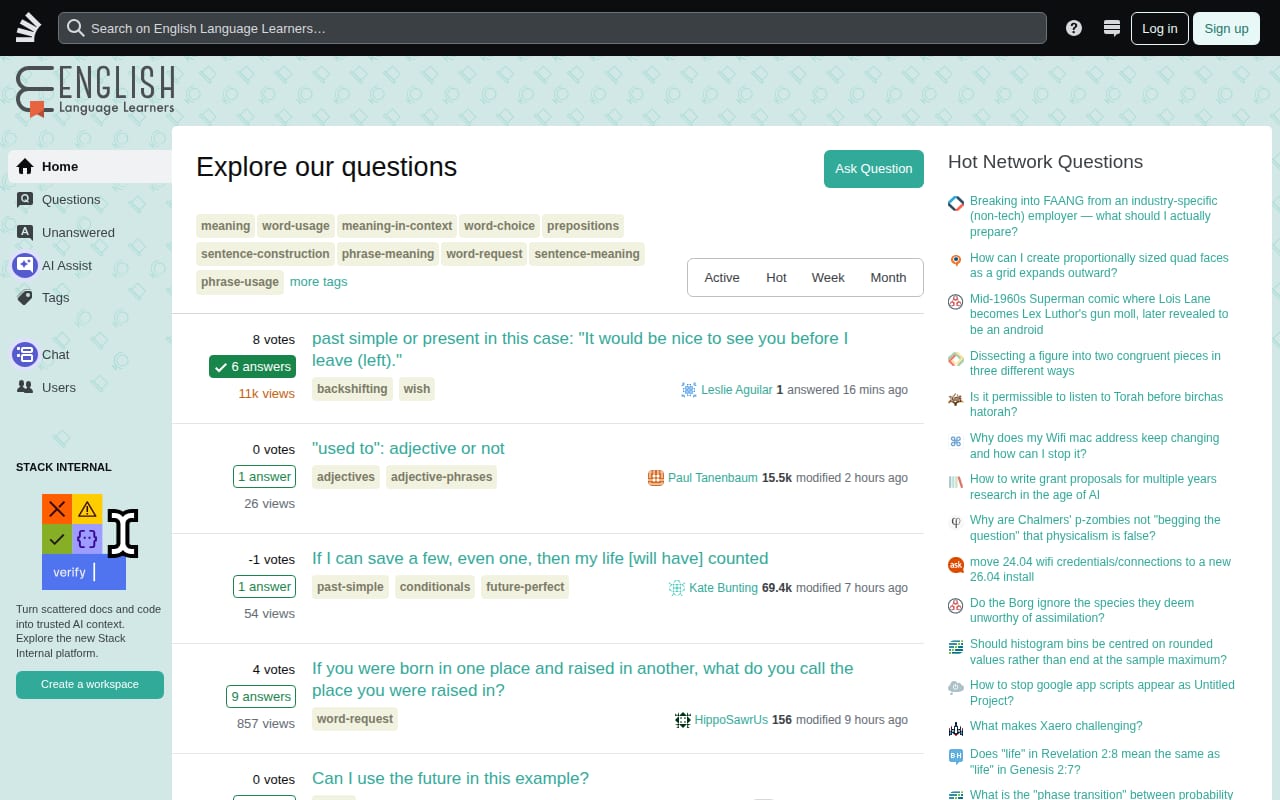Viewport: 1280px width, 800px height.
Task: Click HippoSawrUs avatar icon
Action: pos(683,720)
